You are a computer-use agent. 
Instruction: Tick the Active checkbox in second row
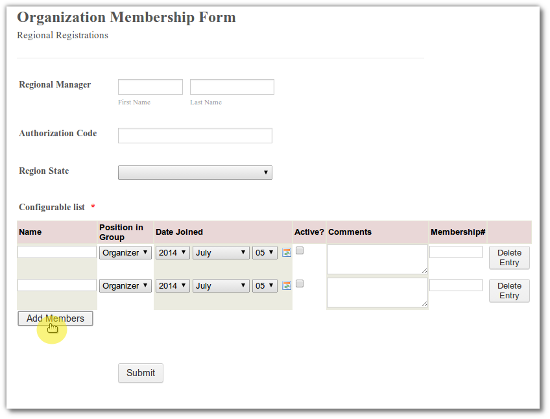(x=300, y=283)
